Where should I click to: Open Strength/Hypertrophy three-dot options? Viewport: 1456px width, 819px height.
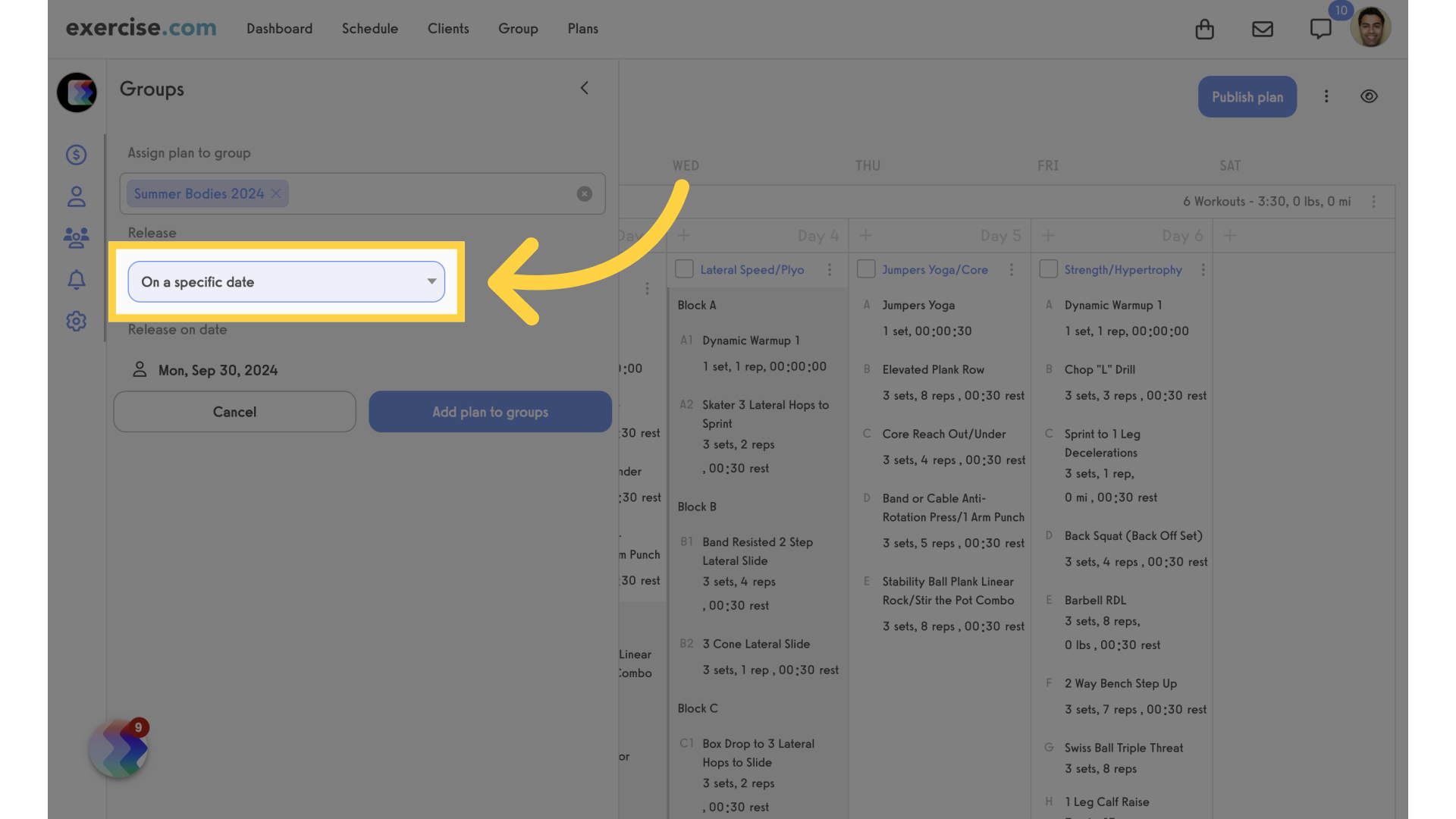pyautogui.click(x=1203, y=270)
